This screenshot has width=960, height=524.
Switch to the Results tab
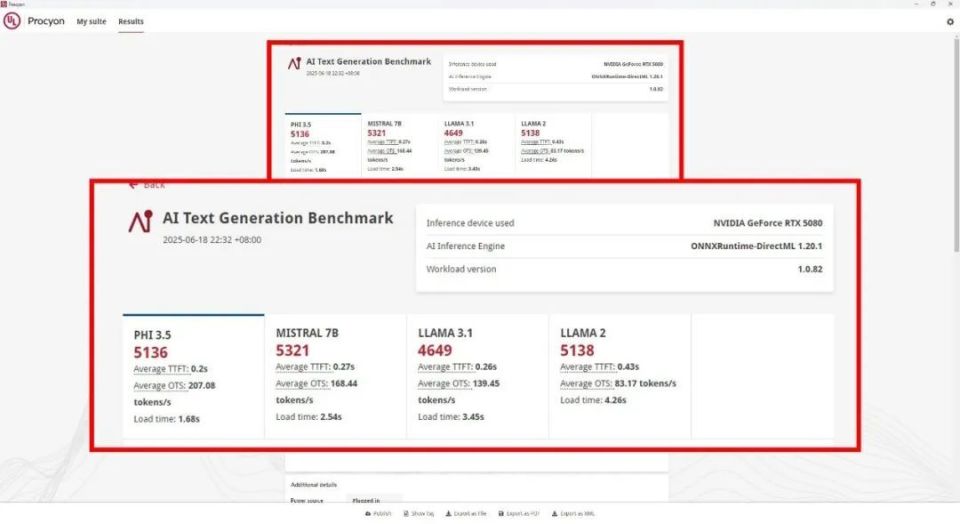tap(131, 21)
